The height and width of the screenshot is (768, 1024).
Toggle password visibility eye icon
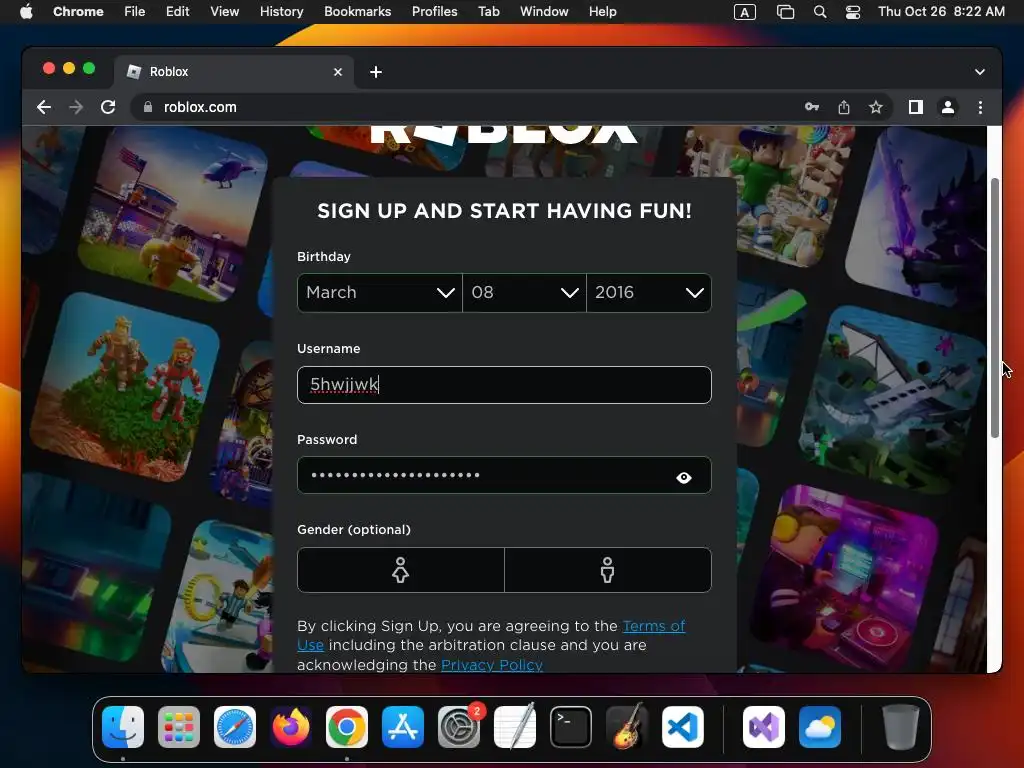(x=684, y=478)
